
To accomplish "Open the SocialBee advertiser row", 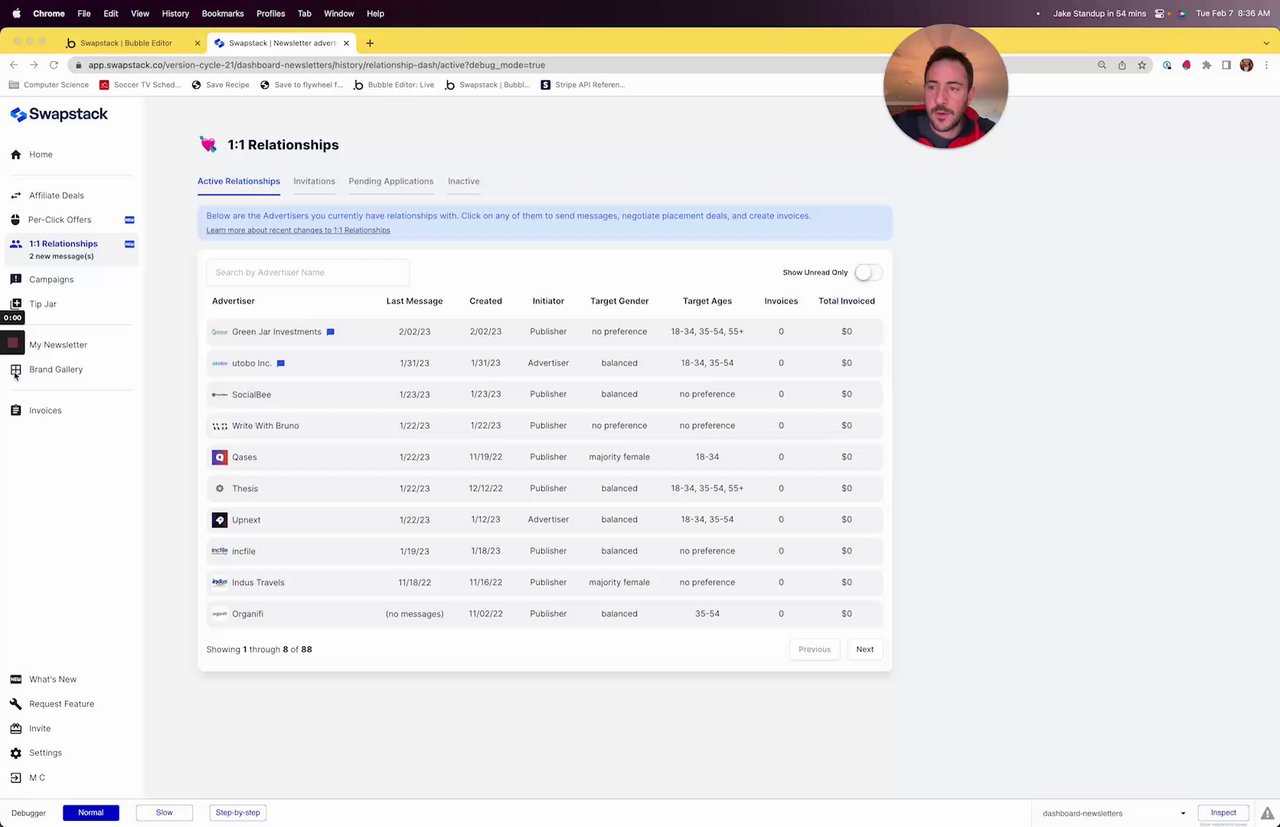I will [x=545, y=395].
